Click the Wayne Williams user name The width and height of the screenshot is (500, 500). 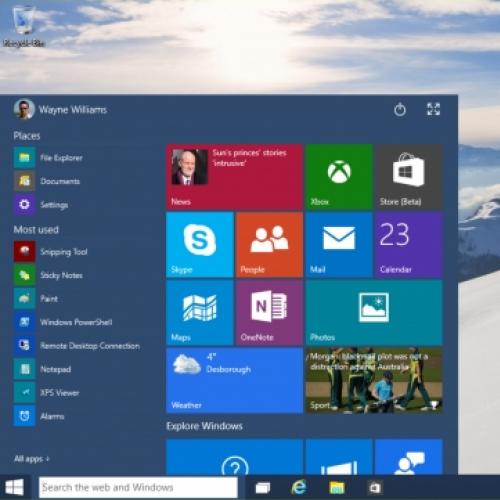coord(73,110)
